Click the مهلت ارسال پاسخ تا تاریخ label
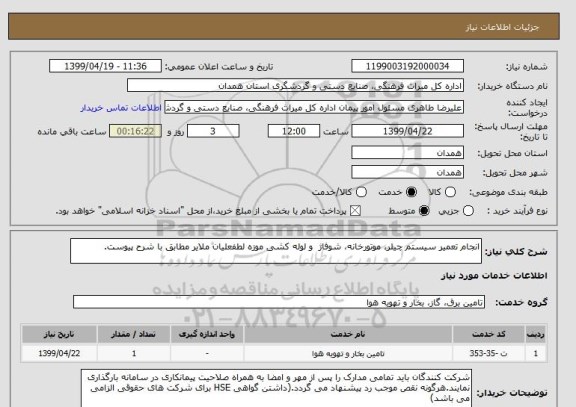The width and height of the screenshot is (576, 407). point(511,132)
